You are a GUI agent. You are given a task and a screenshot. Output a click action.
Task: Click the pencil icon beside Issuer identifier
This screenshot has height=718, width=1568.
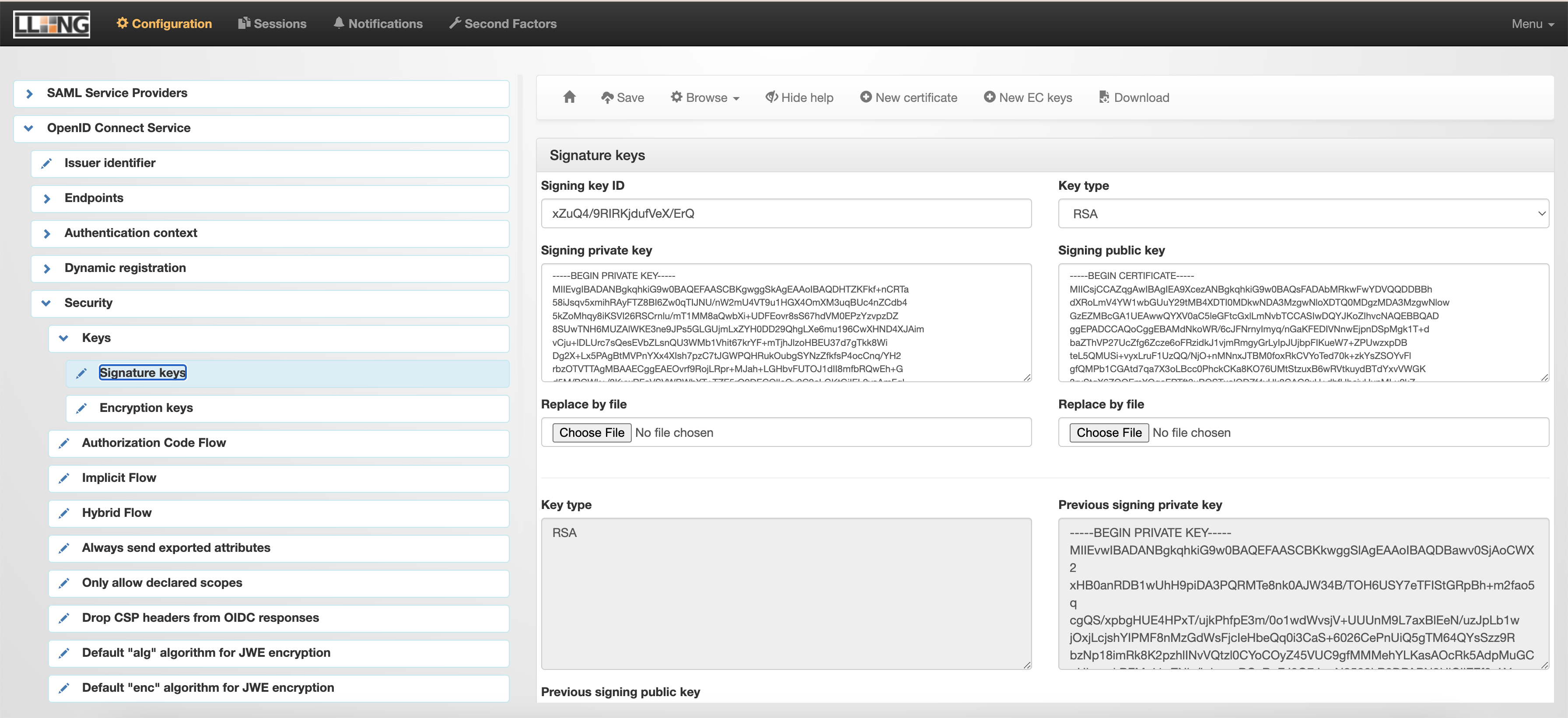click(46, 163)
